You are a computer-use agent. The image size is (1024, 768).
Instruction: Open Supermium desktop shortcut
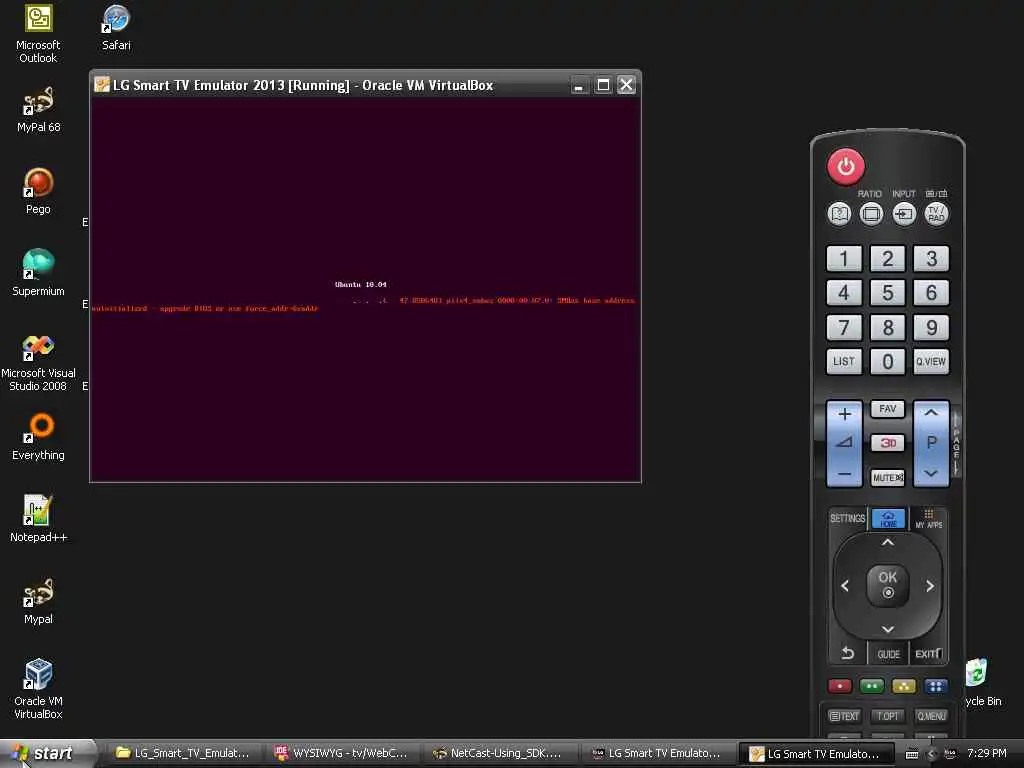pyautogui.click(x=38, y=274)
